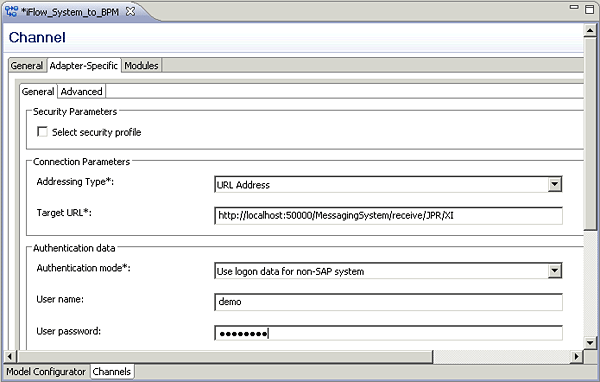Click the vertical scrollbar down arrow

[x=590, y=343]
